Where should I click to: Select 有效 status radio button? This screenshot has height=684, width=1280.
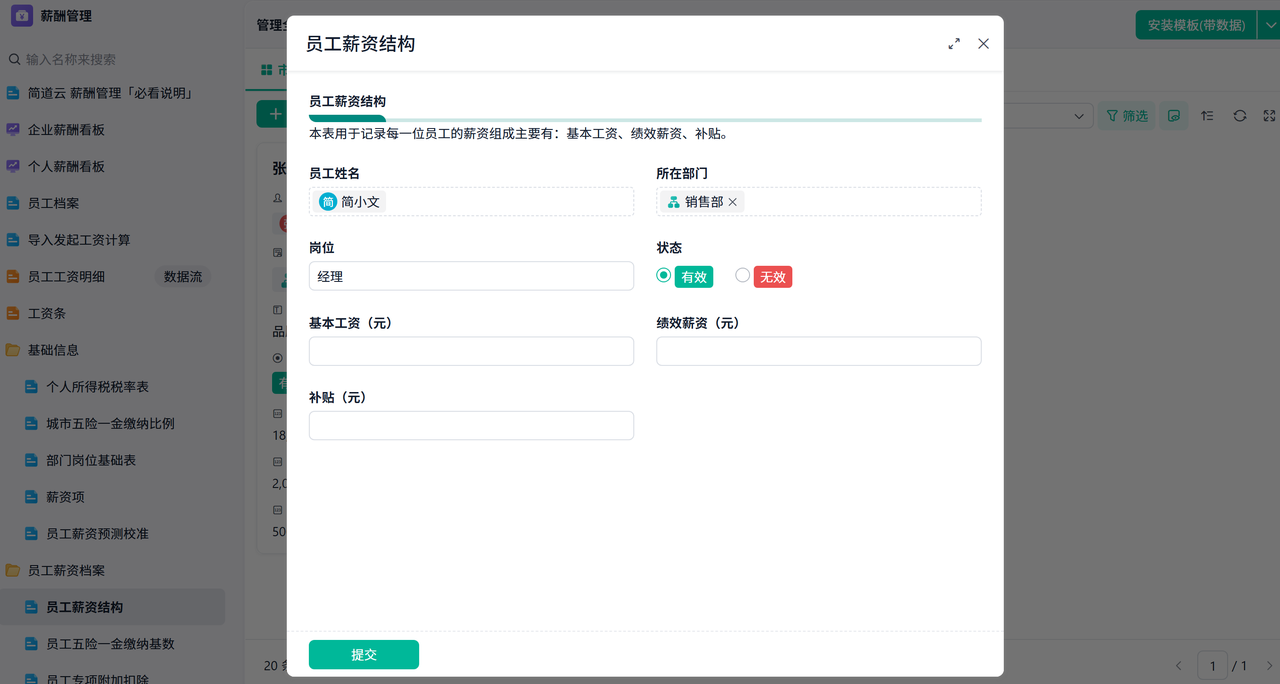click(664, 275)
